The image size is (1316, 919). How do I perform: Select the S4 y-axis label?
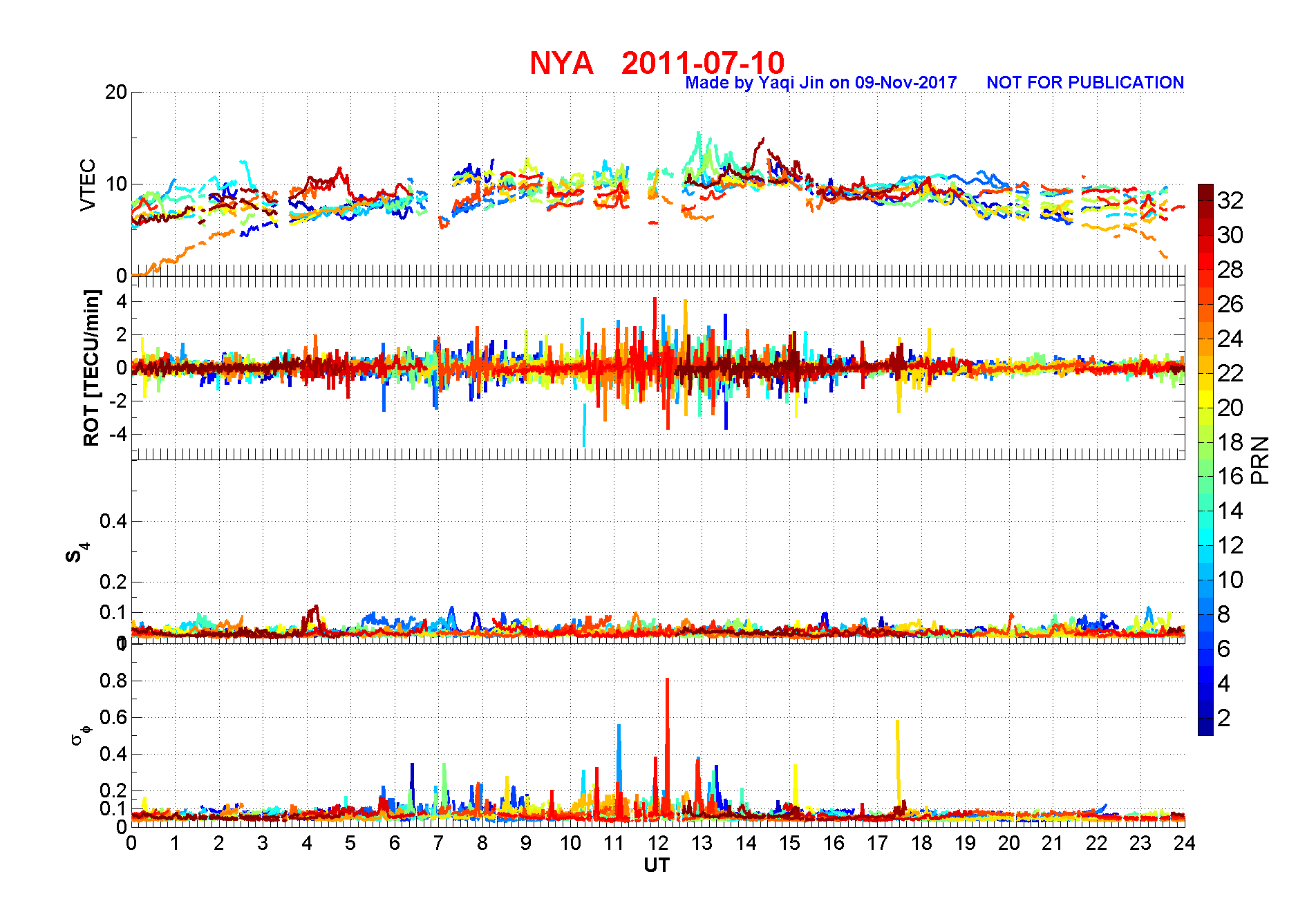[x=77, y=553]
